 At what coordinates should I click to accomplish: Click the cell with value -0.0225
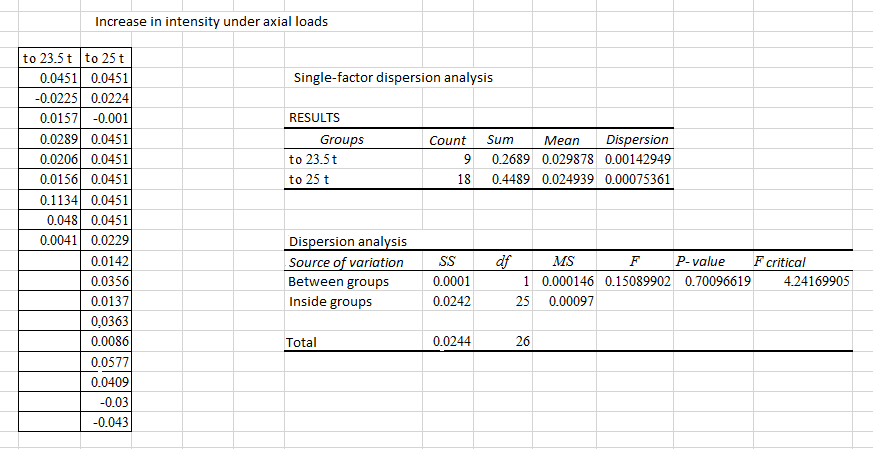pos(50,99)
